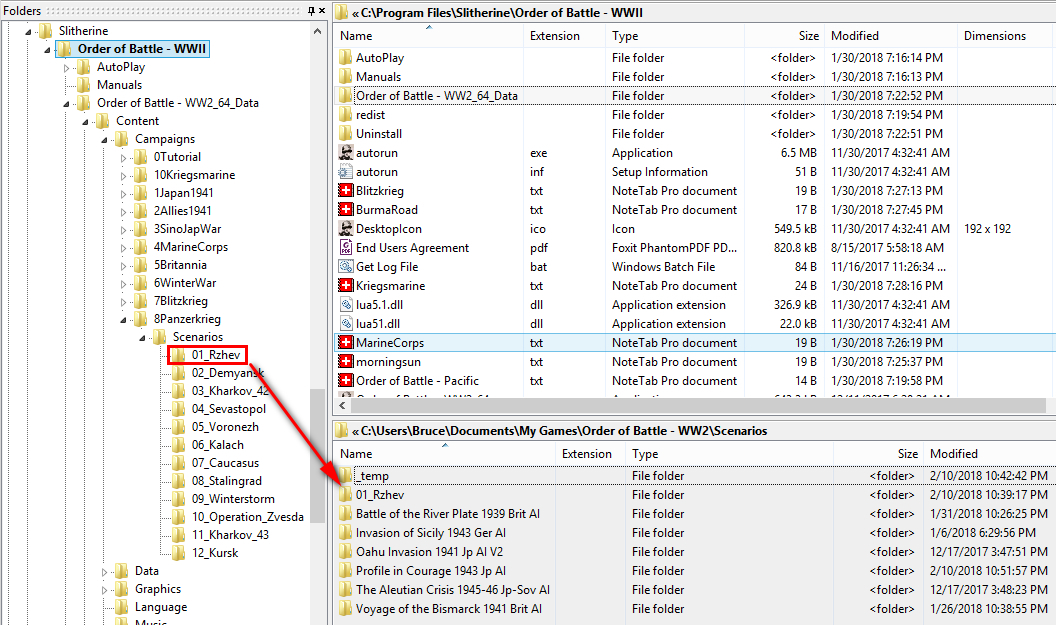Click the End Users Agreement PDF icon
This screenshot has height=625, width=1056.
(345, 247)
